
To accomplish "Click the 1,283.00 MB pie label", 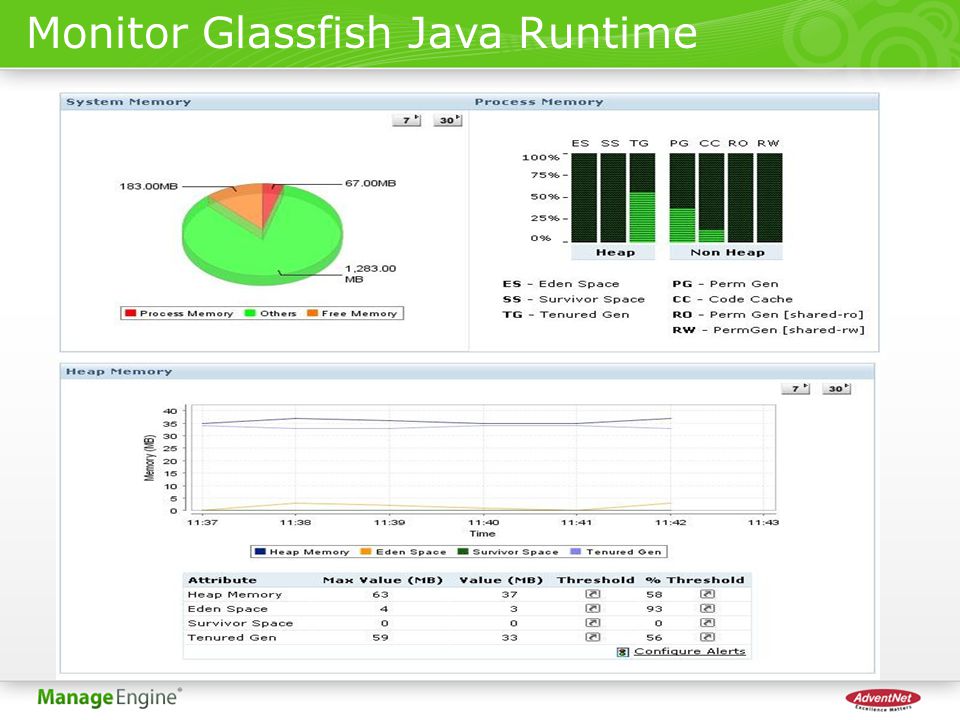I will tap(370, 274).
